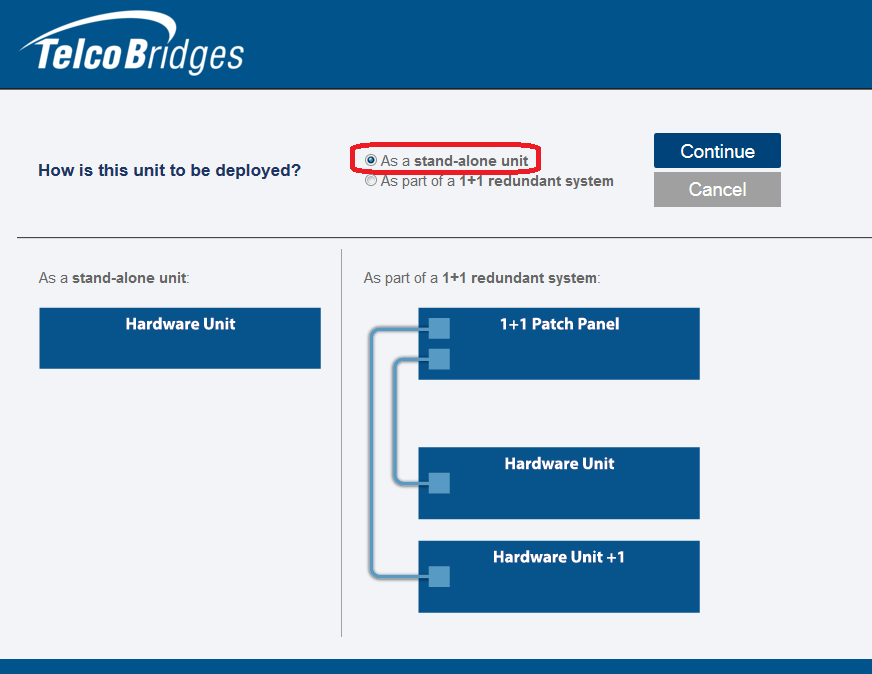Click 'As part of a 1+1 redundant system:' heading
Viewport: 872px width, 674px height.
click(x=481, y=277)
